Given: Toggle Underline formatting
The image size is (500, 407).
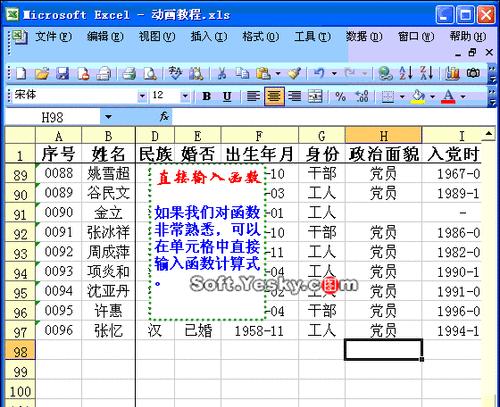Looking at the screenshot, I should [x=227, y=97].
